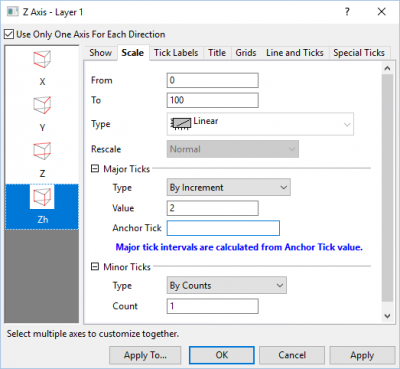The width and height of the screenshot is (400, 369).
Task: Click the Cancel button
Action: tap(292, 355)
